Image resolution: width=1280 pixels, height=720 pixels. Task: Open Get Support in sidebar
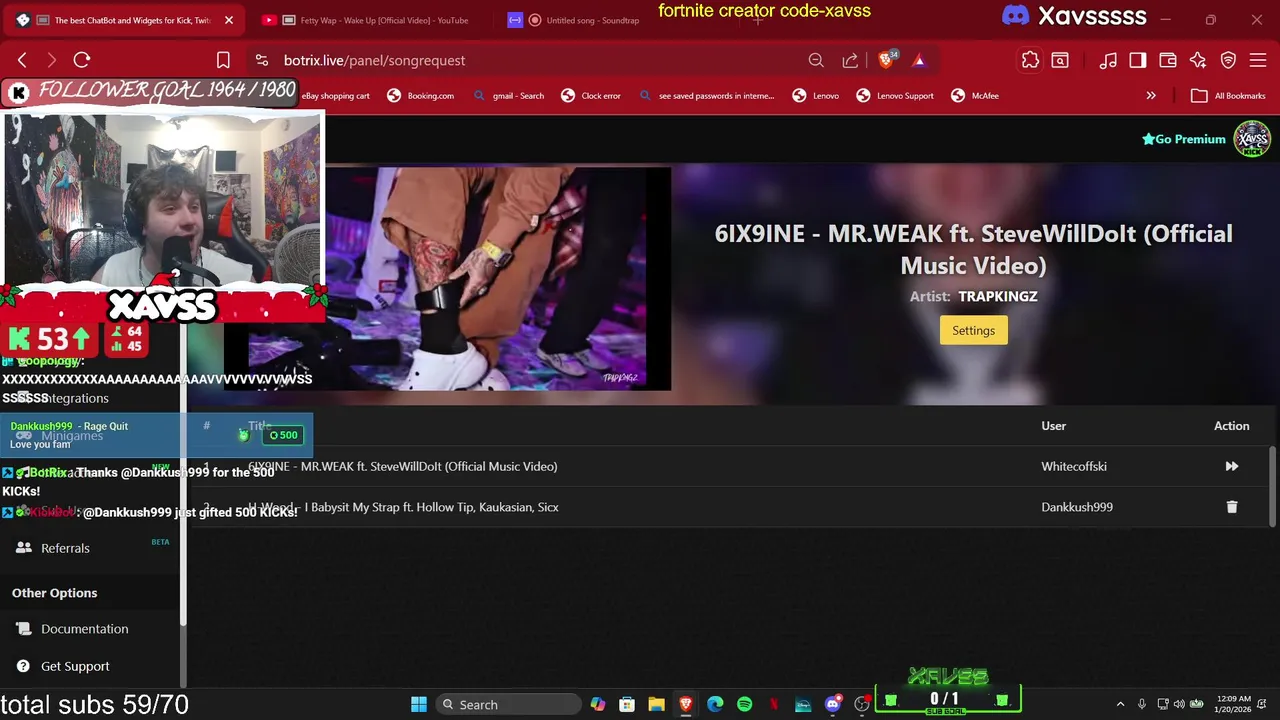[75, 666]
